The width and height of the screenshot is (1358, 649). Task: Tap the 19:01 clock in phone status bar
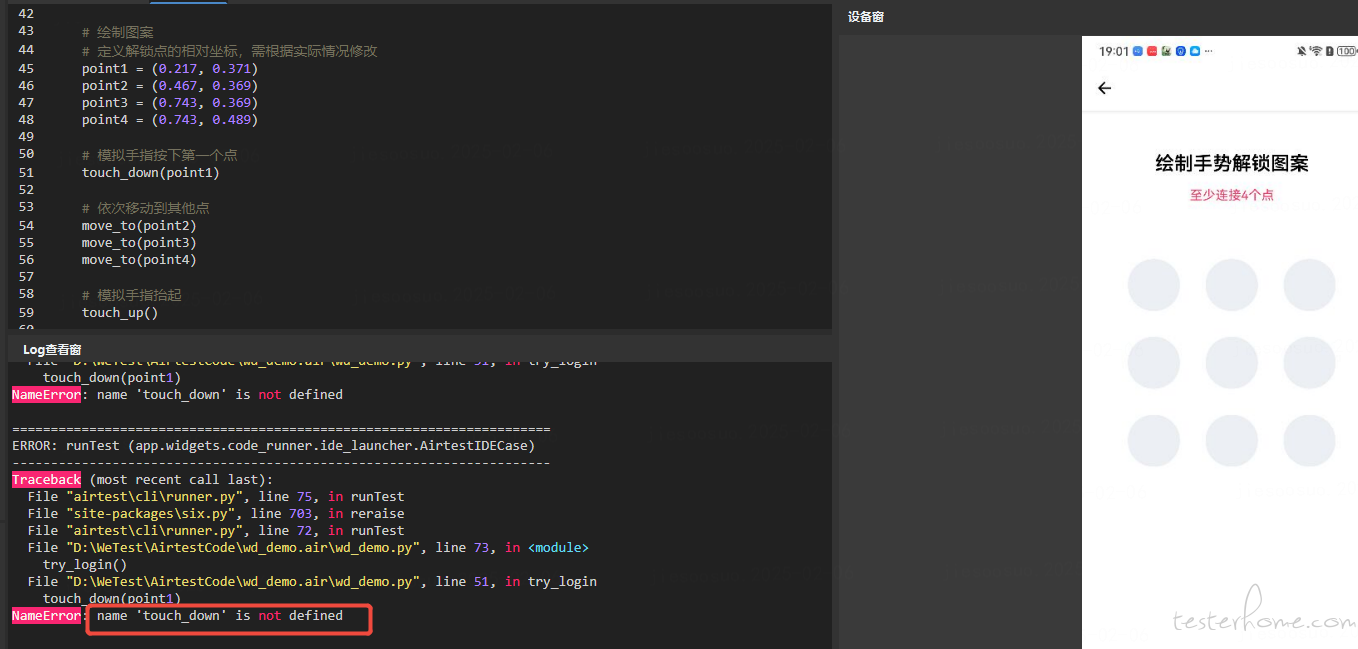(x=1113, y=51)
